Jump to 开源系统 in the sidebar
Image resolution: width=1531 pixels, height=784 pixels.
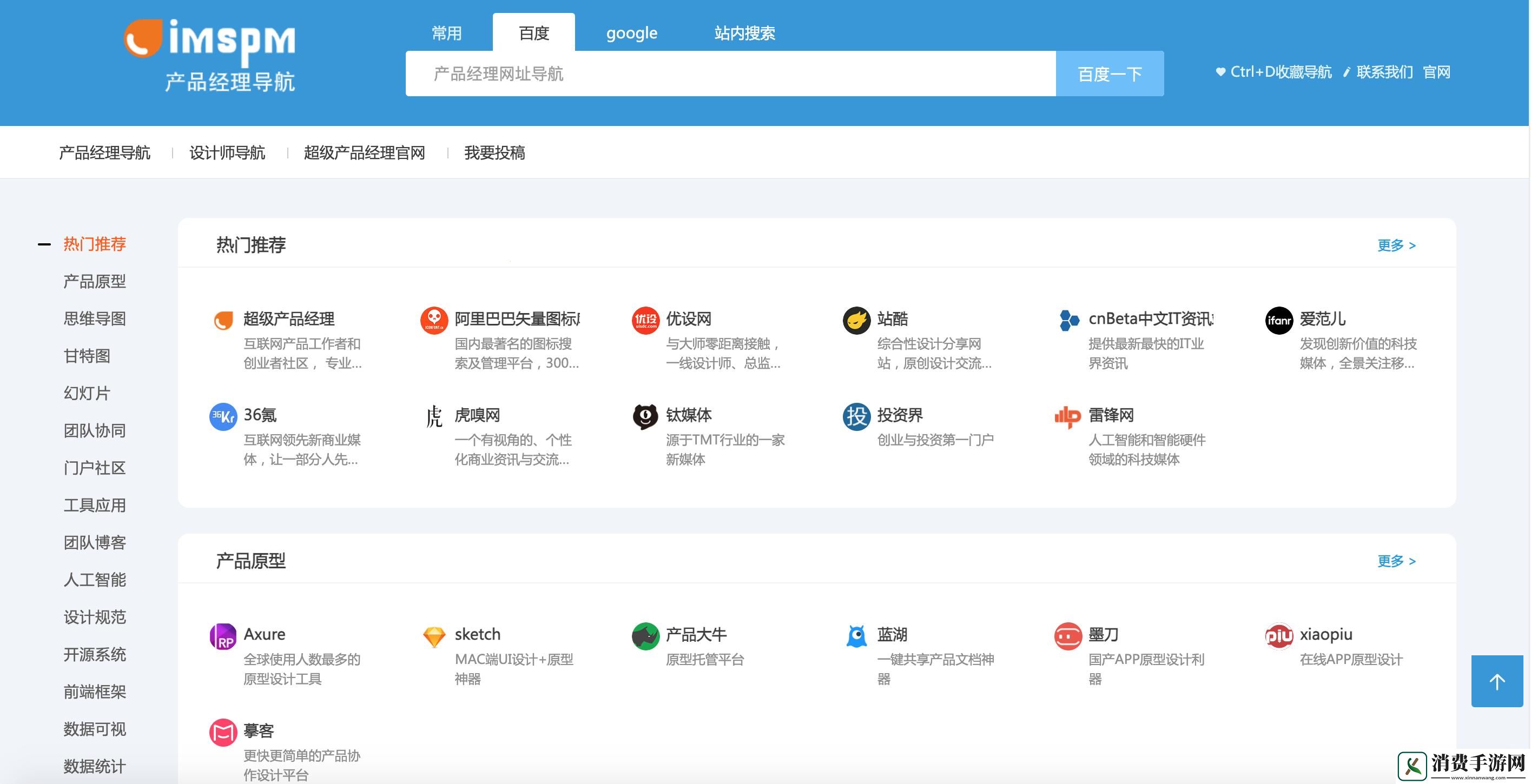pyautogui.click(x=95, y=655)
